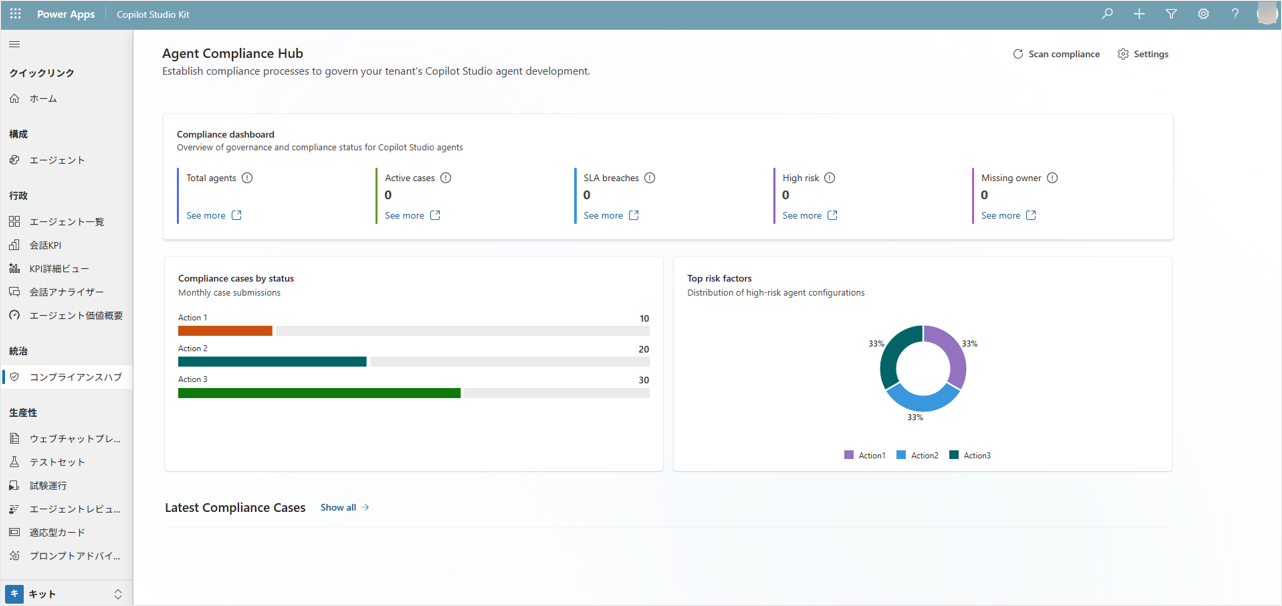
Task: Go to ホーム in the sidebar
Action: (x=43, y=99)
